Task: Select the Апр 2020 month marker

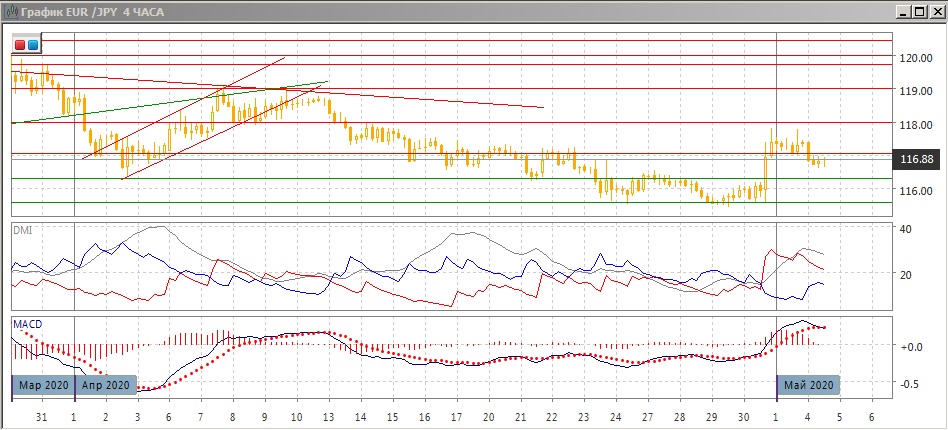Action: (x=104, y=384)
